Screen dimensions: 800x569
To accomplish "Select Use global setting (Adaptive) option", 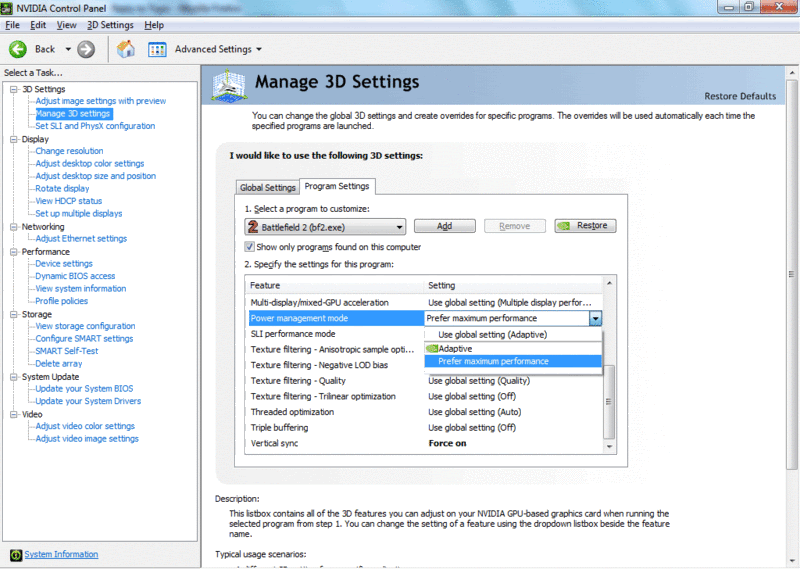I will [x=513, y=335].
